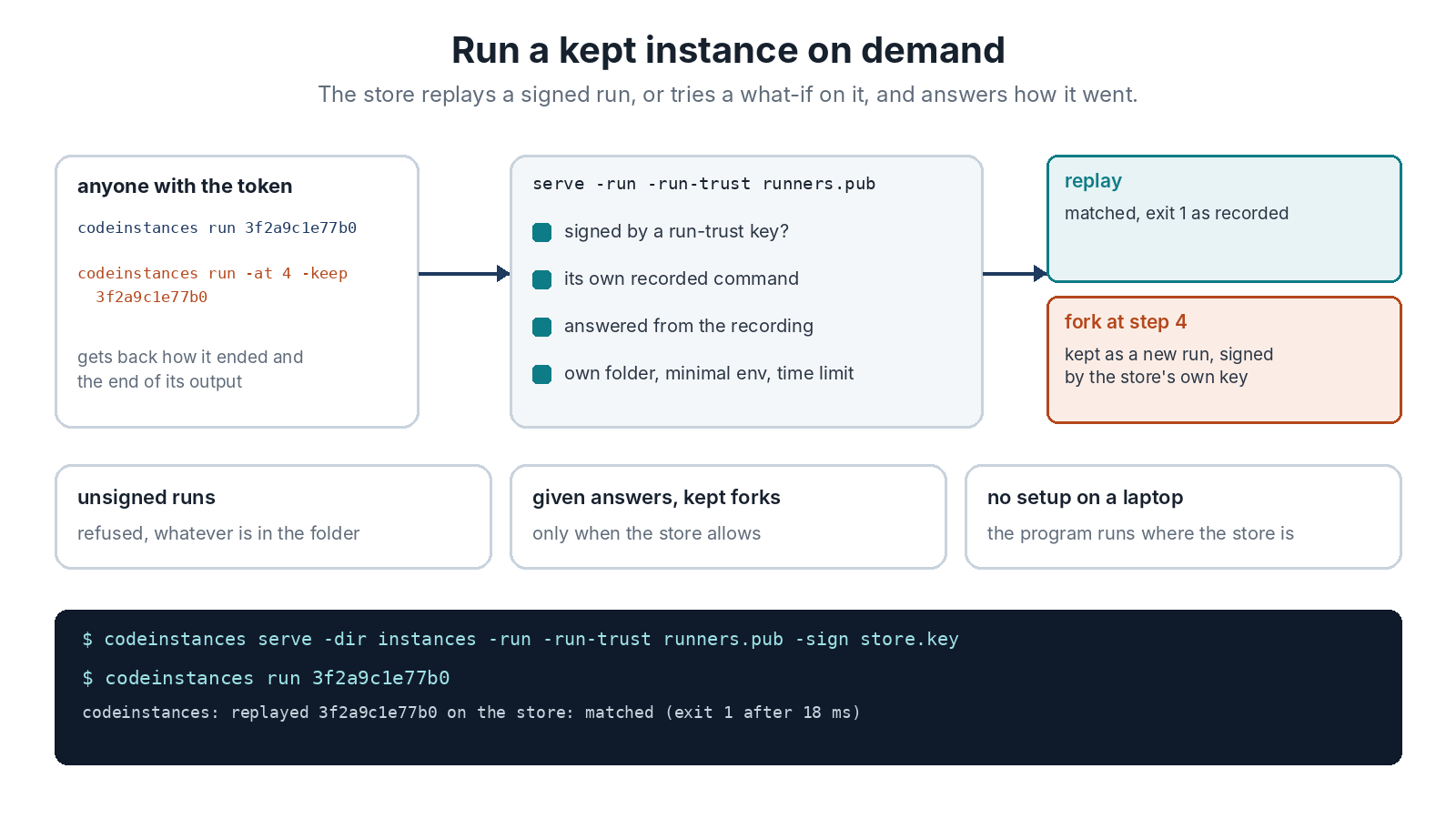Click the text 'signed by a run-trust key?'

[676, 232]
